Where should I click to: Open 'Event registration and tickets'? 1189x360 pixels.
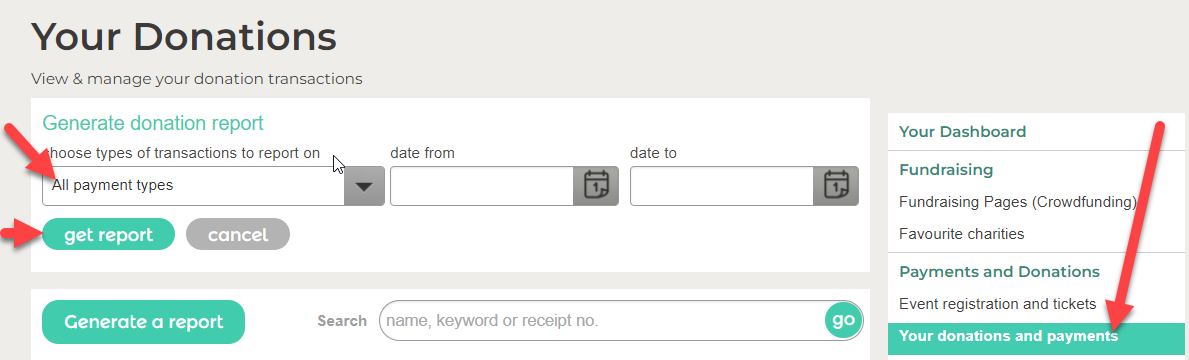[997, 304]
